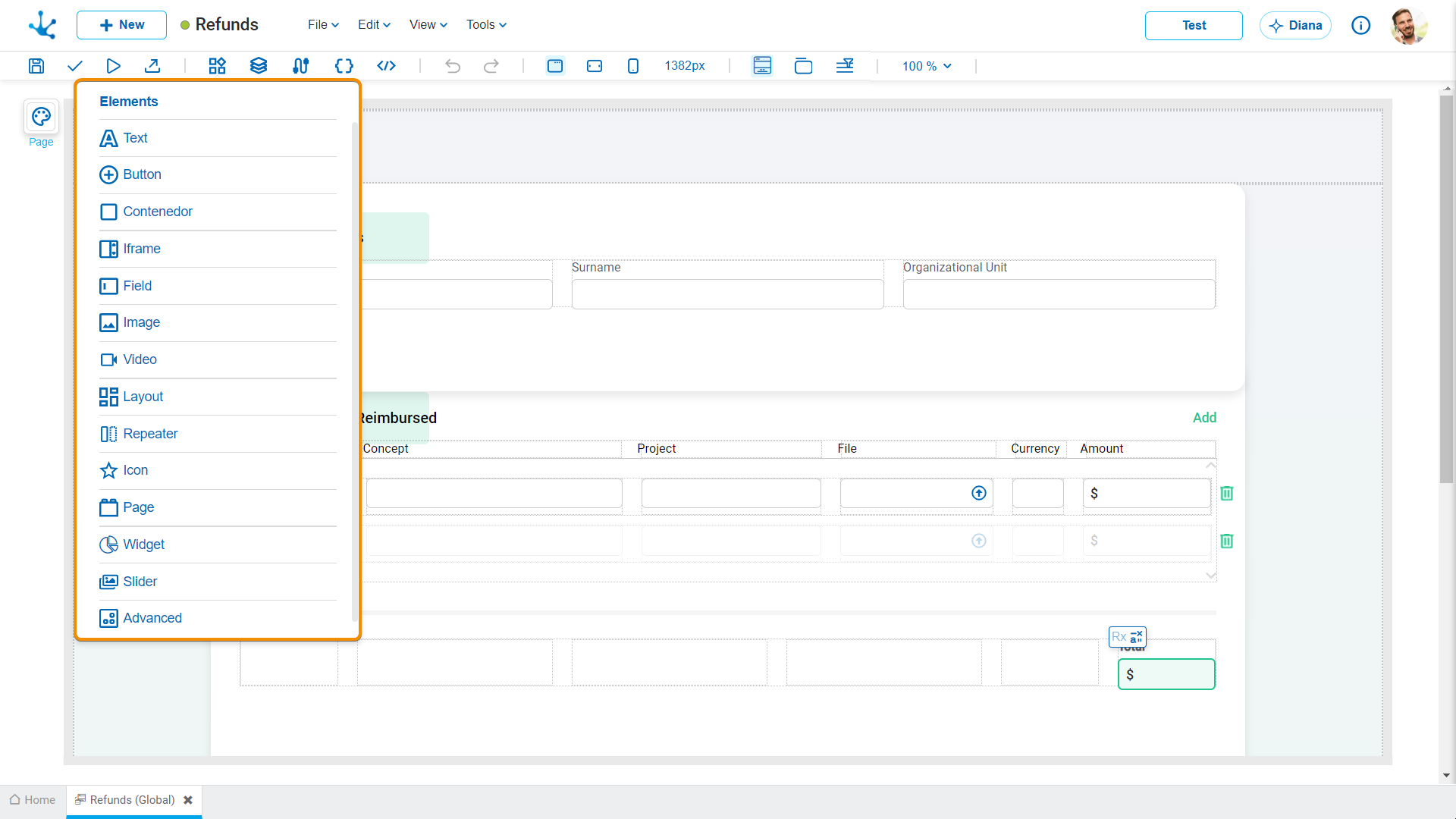This screenshot has width=1456, height=819.
Task: Open the Diana assistant button
Action: (1295, 26)
